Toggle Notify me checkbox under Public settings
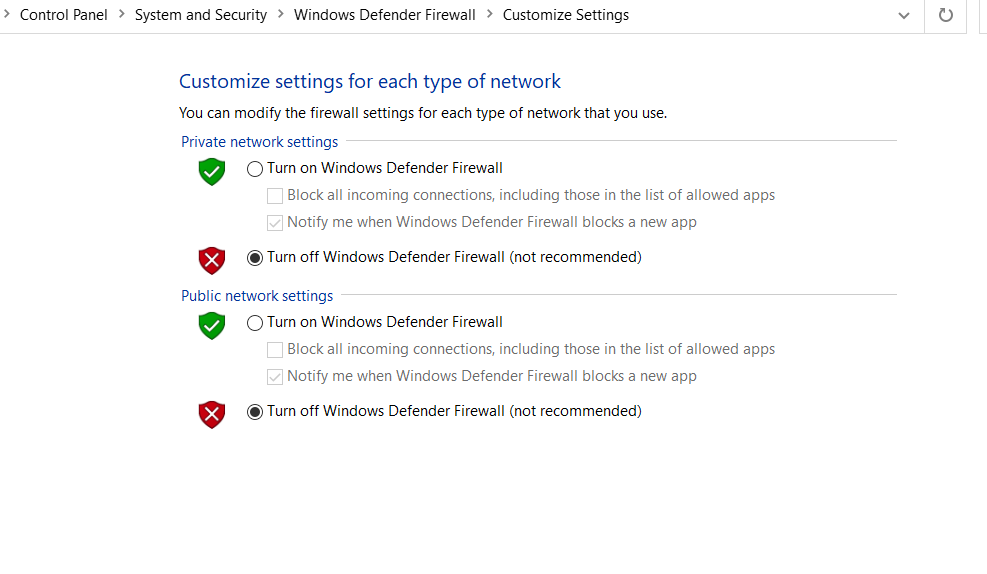987x574 pixels. (x=274, y=377)
